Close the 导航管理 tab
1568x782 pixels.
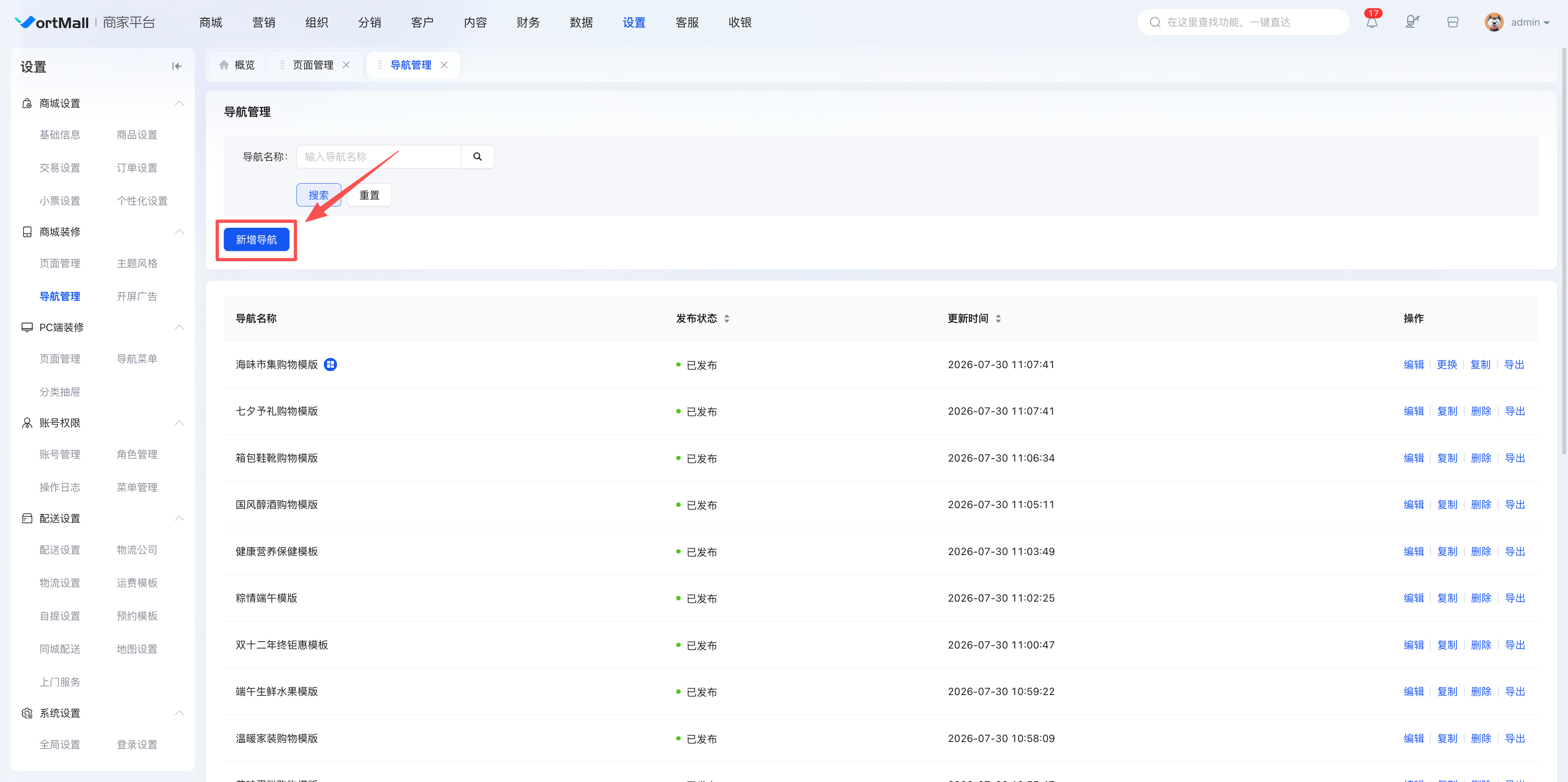coord(444,64)
